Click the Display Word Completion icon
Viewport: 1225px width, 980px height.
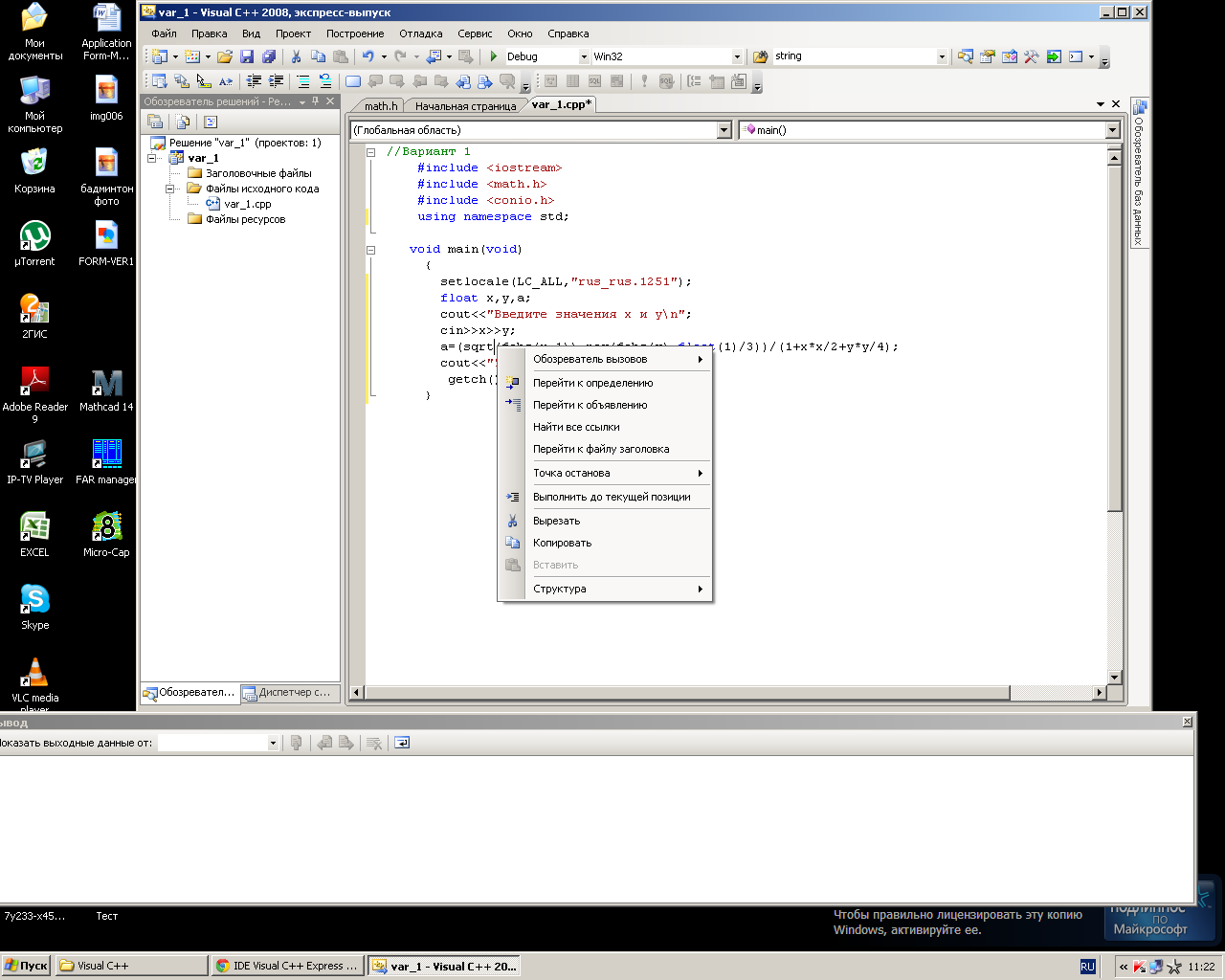226,81
